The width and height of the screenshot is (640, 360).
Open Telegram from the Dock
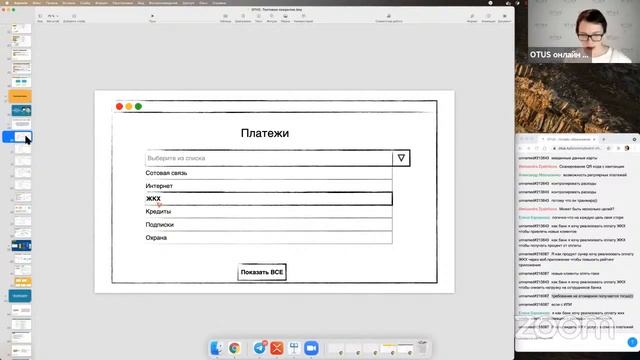point(260,348)
